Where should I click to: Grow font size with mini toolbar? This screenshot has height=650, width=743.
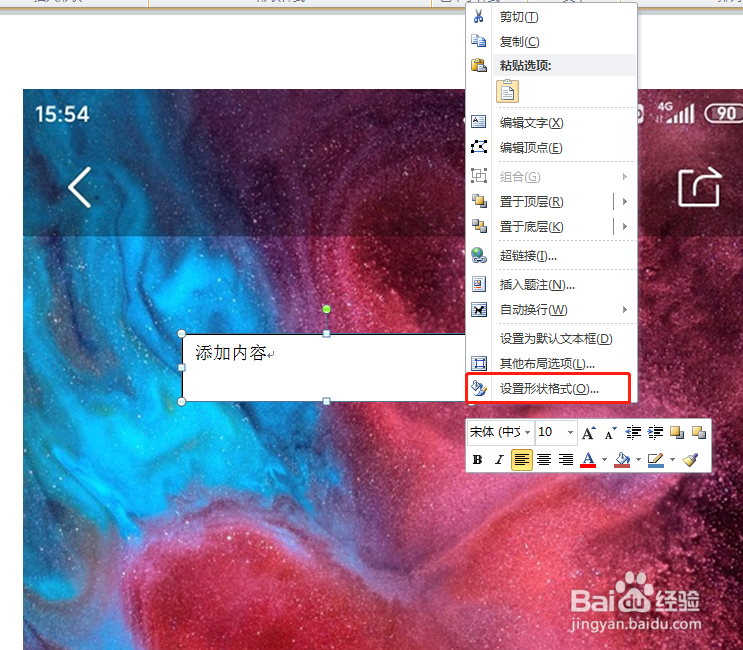(589, 433)
